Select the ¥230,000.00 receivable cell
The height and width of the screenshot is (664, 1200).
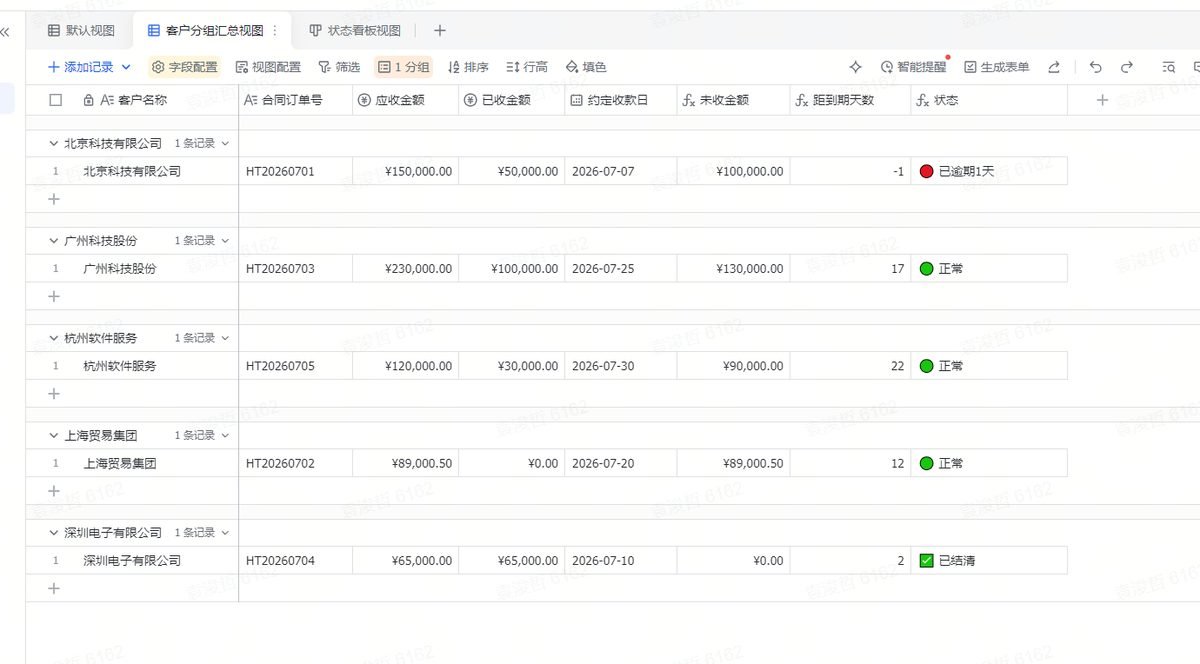pos(406,268)
